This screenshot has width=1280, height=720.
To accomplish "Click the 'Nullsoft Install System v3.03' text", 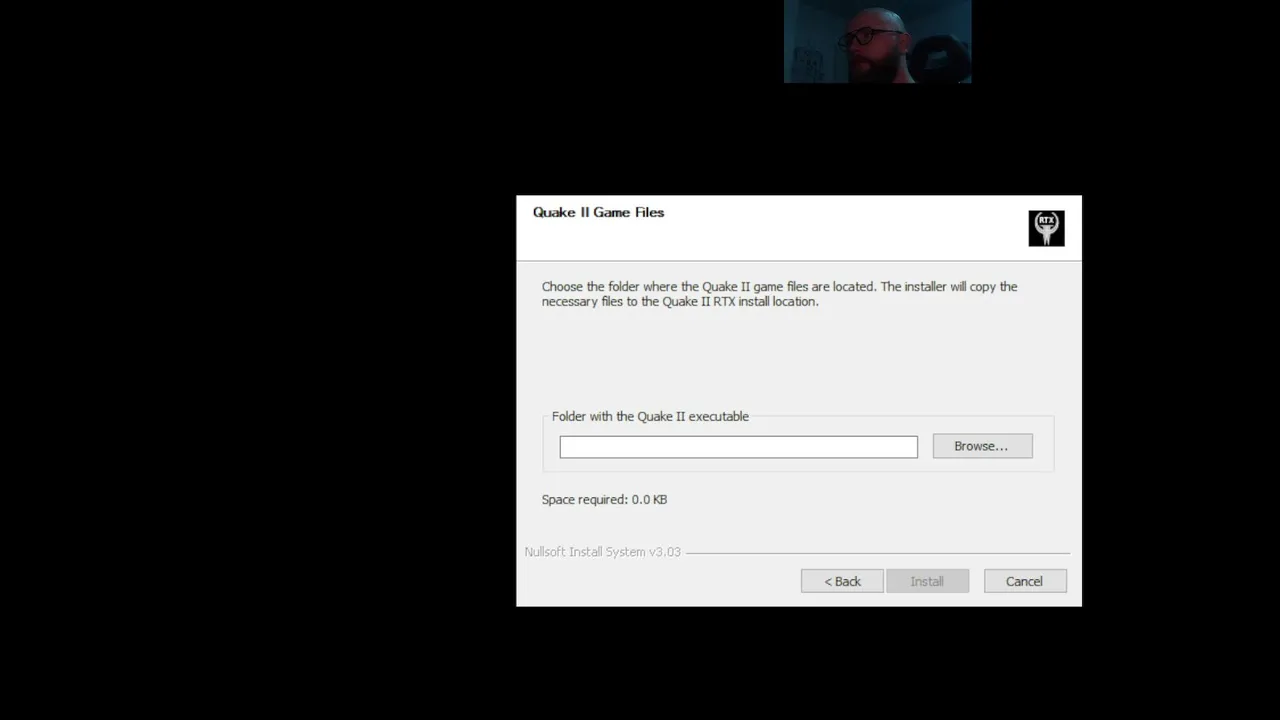I will coord(602,552).
